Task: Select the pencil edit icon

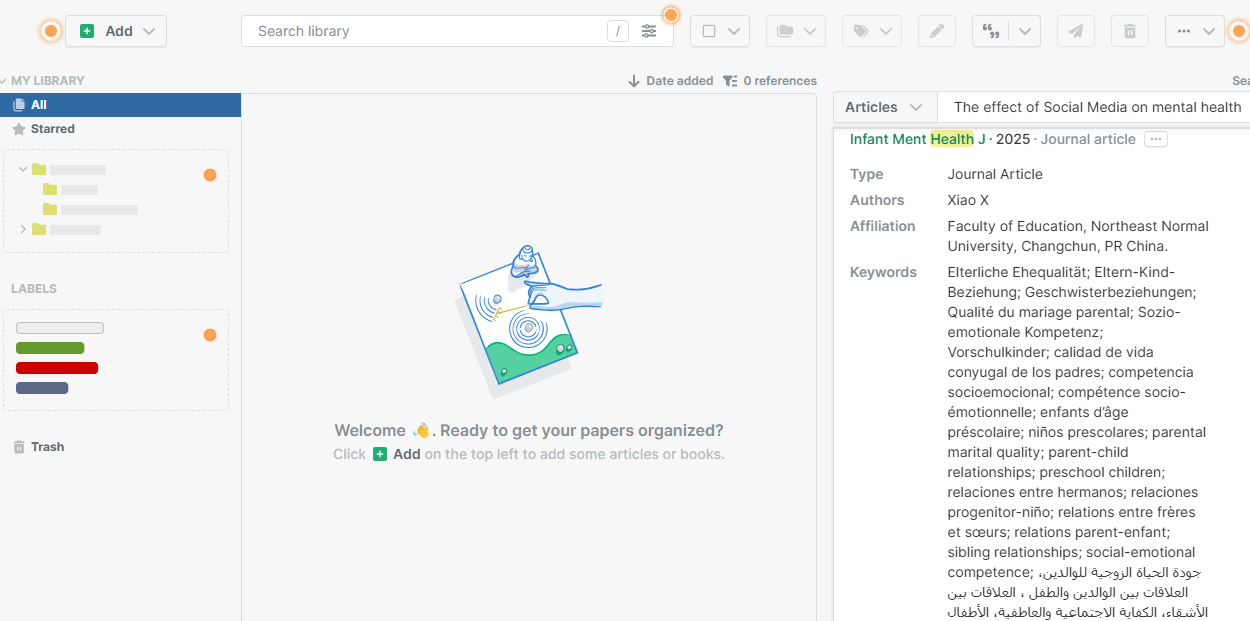Action: [x=936, y=31]
